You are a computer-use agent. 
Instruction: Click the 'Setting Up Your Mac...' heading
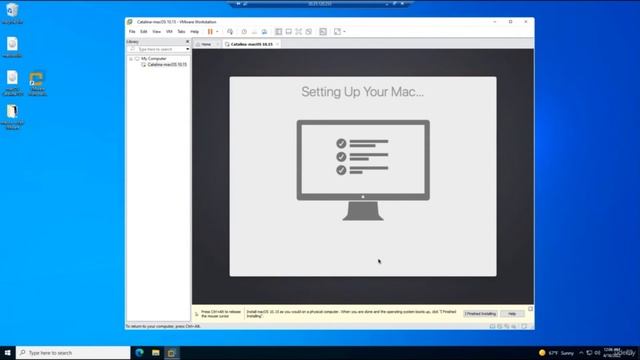pos(362,92)
